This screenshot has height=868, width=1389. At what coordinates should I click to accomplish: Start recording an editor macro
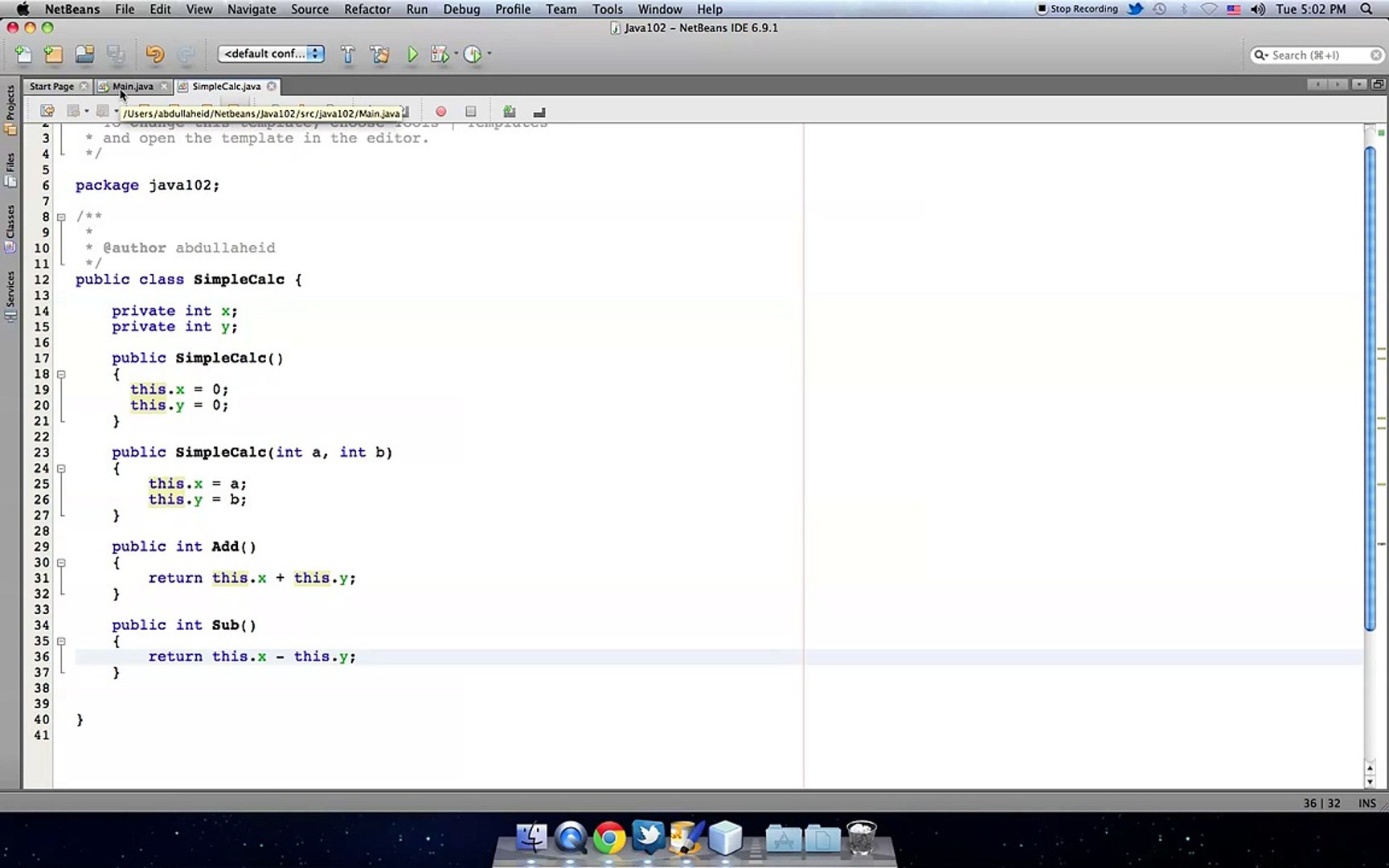440,111
